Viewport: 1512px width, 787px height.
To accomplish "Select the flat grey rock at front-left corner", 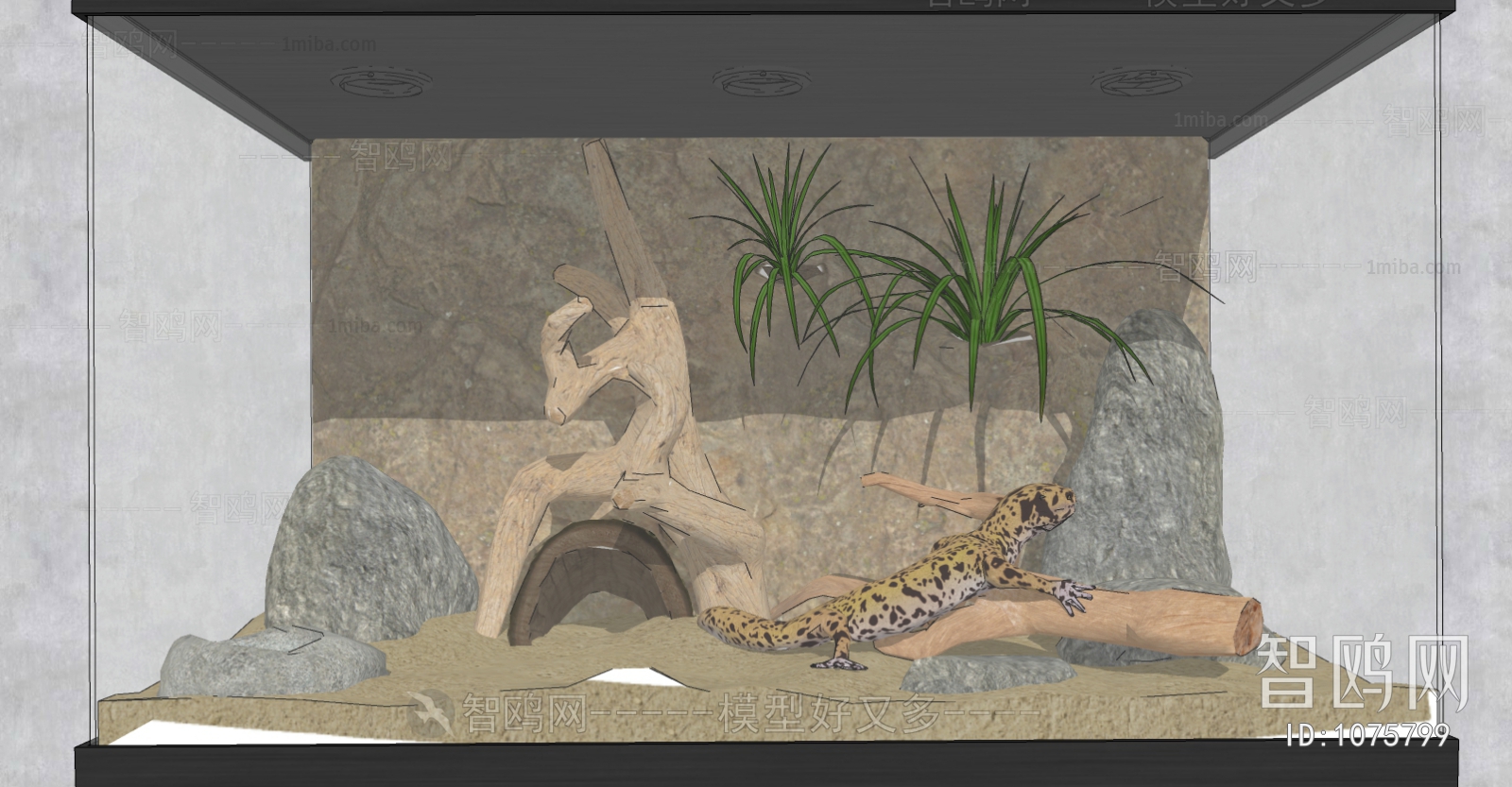I will coord(272,661).
